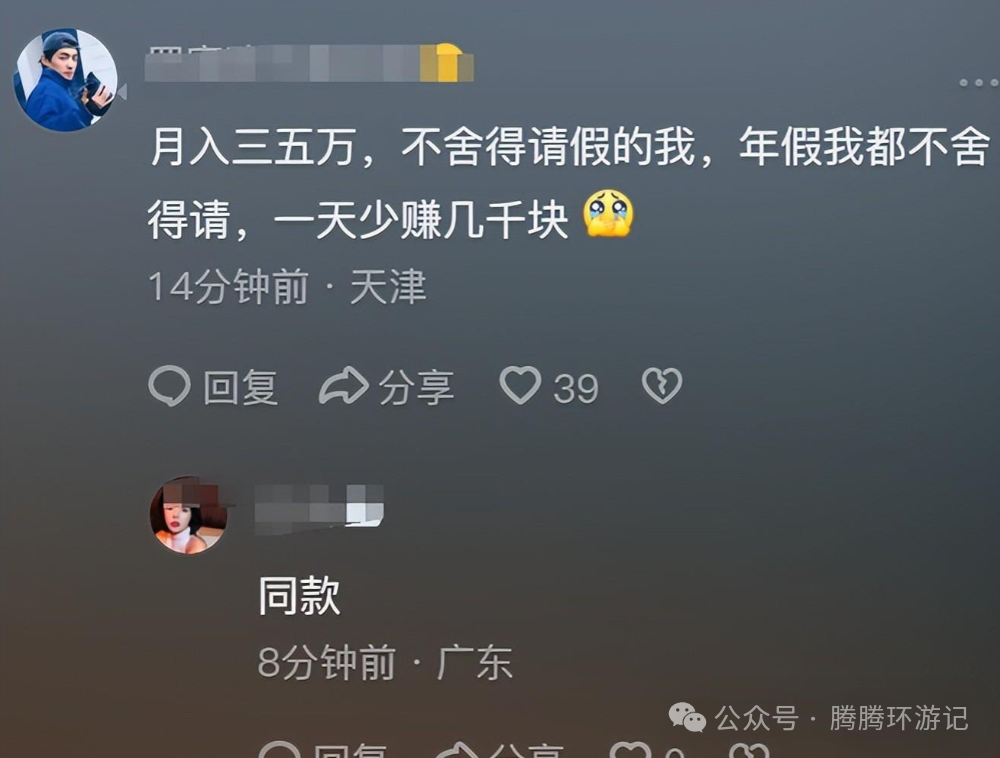Dislike the first comment via broken heart

pos(662,386)
